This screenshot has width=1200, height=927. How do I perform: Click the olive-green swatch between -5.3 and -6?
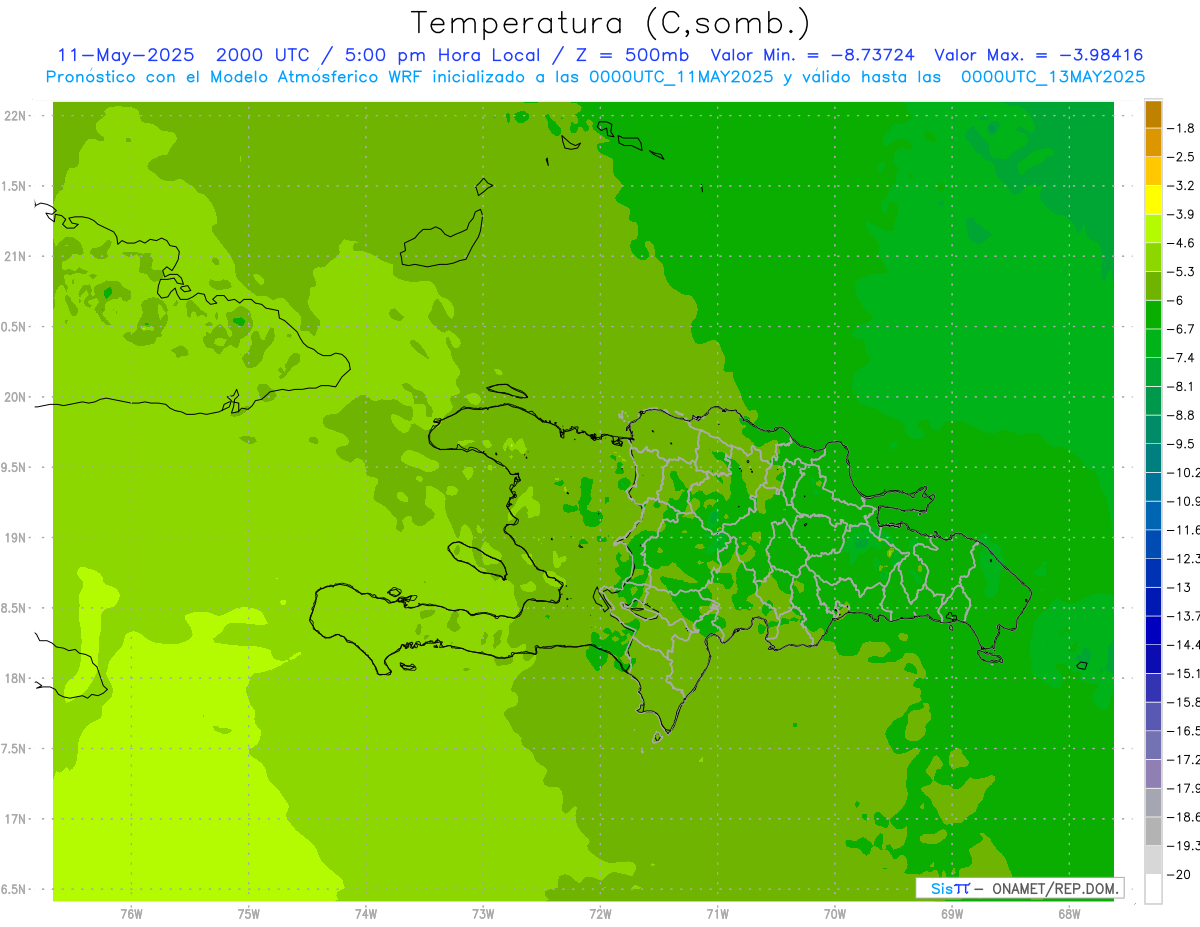click(x=1153, y=286)
